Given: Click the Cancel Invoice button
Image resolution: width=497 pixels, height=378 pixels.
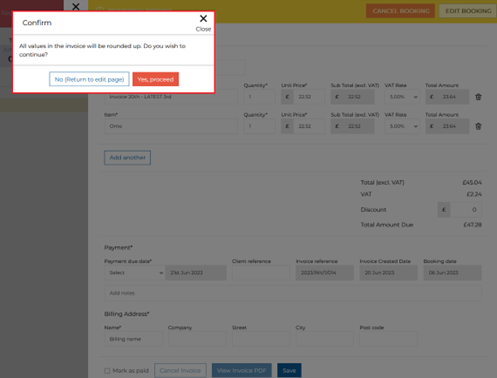Looking at the screenshot, I should 180,370.
